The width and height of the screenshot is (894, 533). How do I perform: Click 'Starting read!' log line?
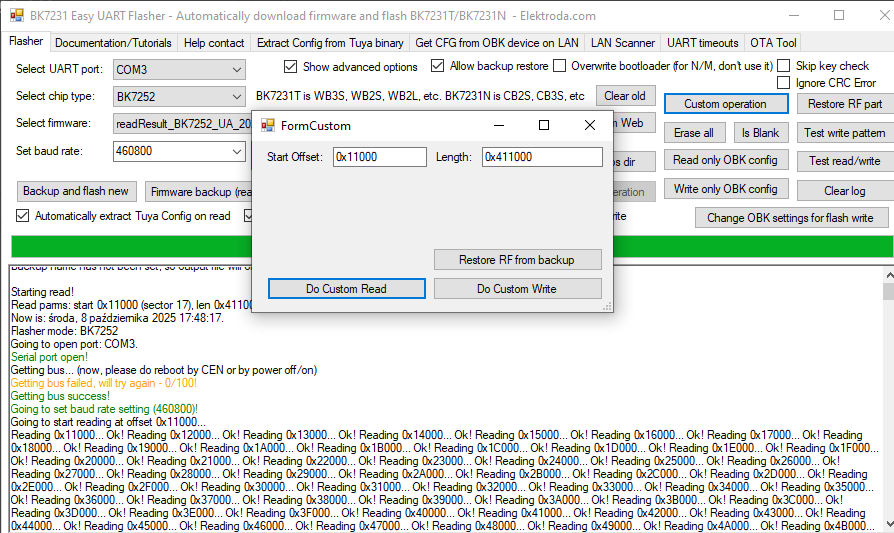coord(42,292)
